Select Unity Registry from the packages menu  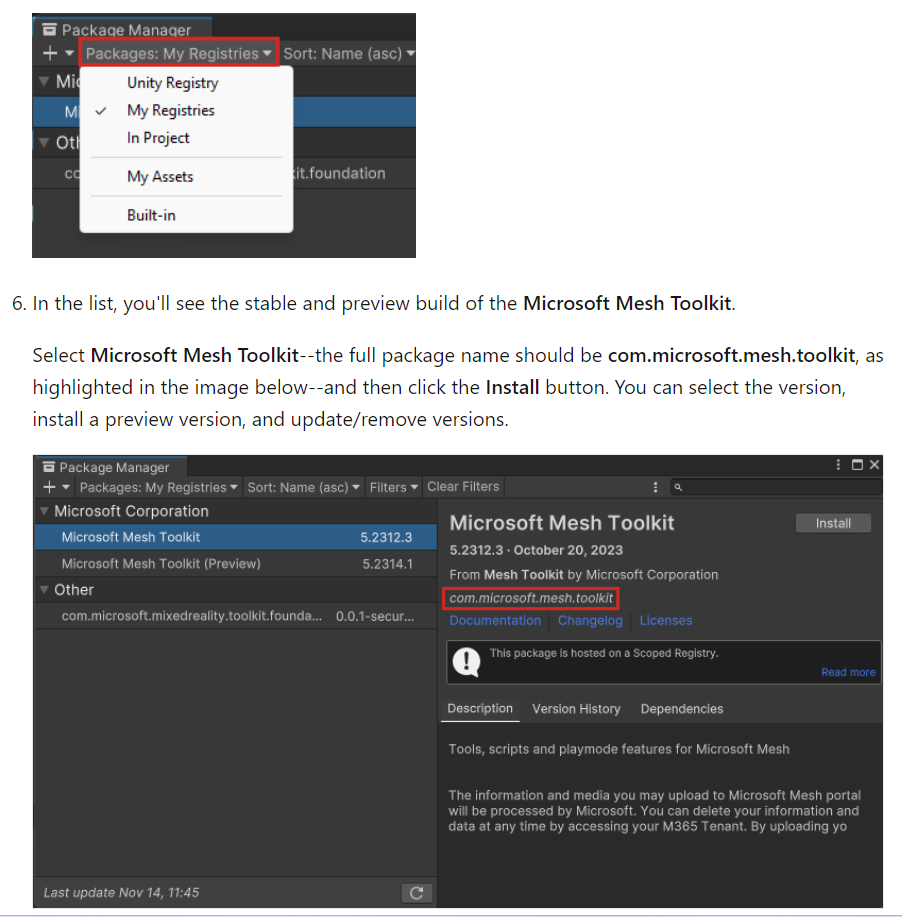pyautogui.click(x=171, y=82)
